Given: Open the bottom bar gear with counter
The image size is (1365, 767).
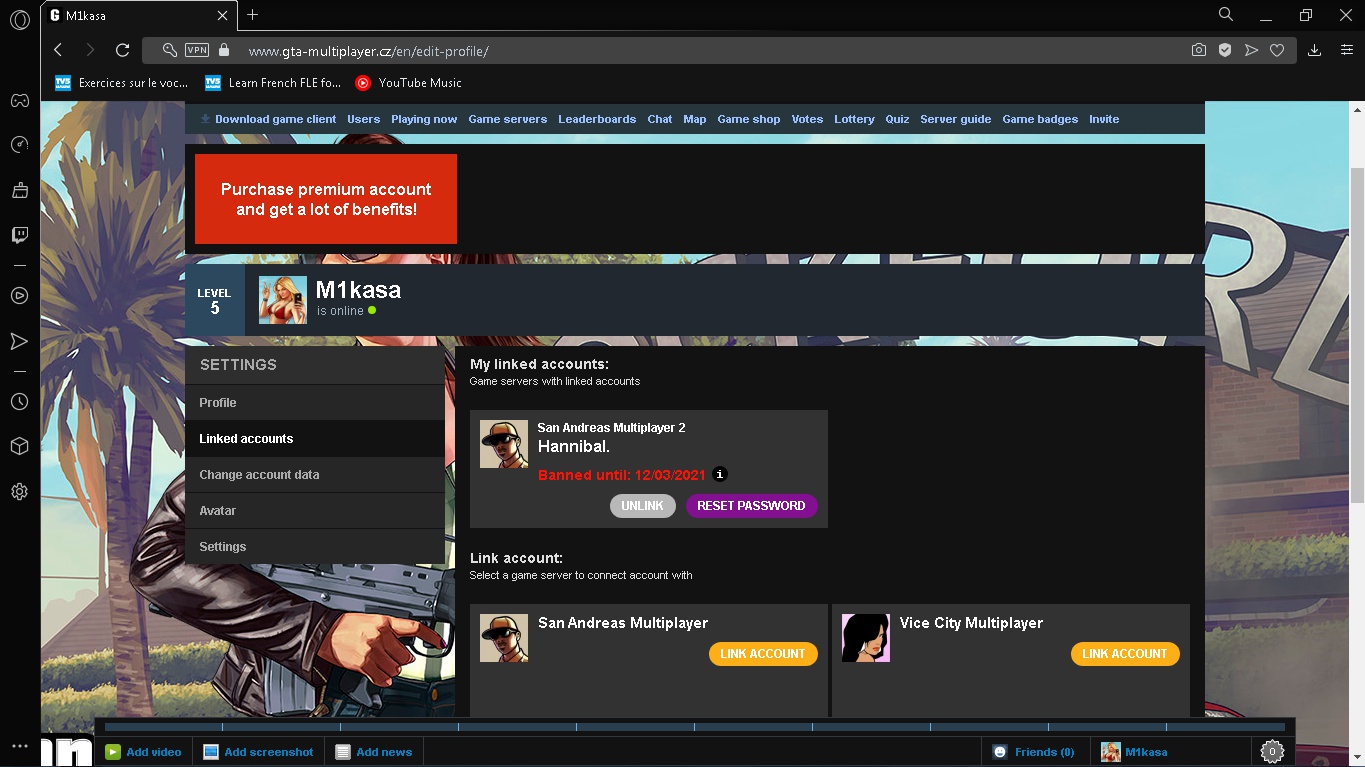Looking at the screenshot, I should coord(1272,751).
